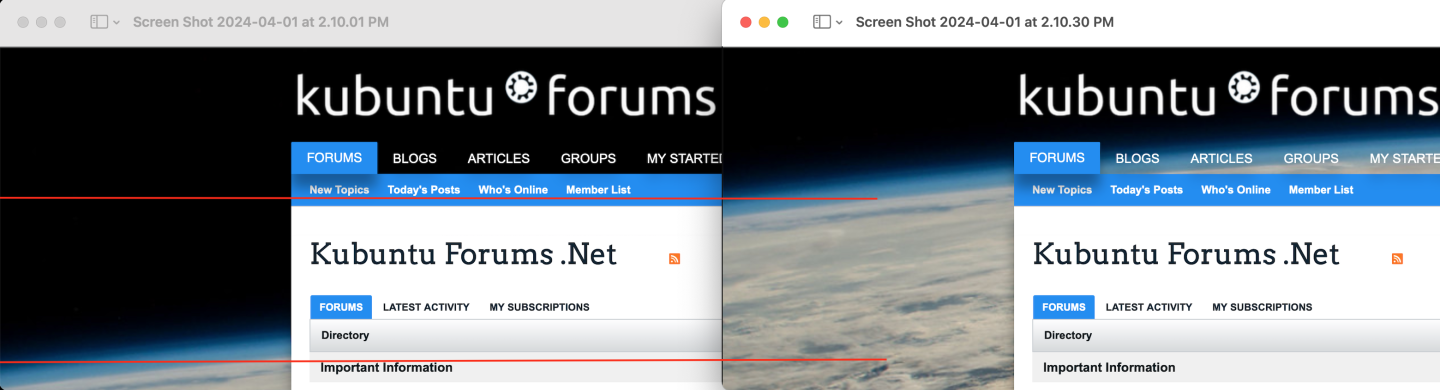Click orange RSS feed icon in 2.10.01 PM window

click(674, 259)
